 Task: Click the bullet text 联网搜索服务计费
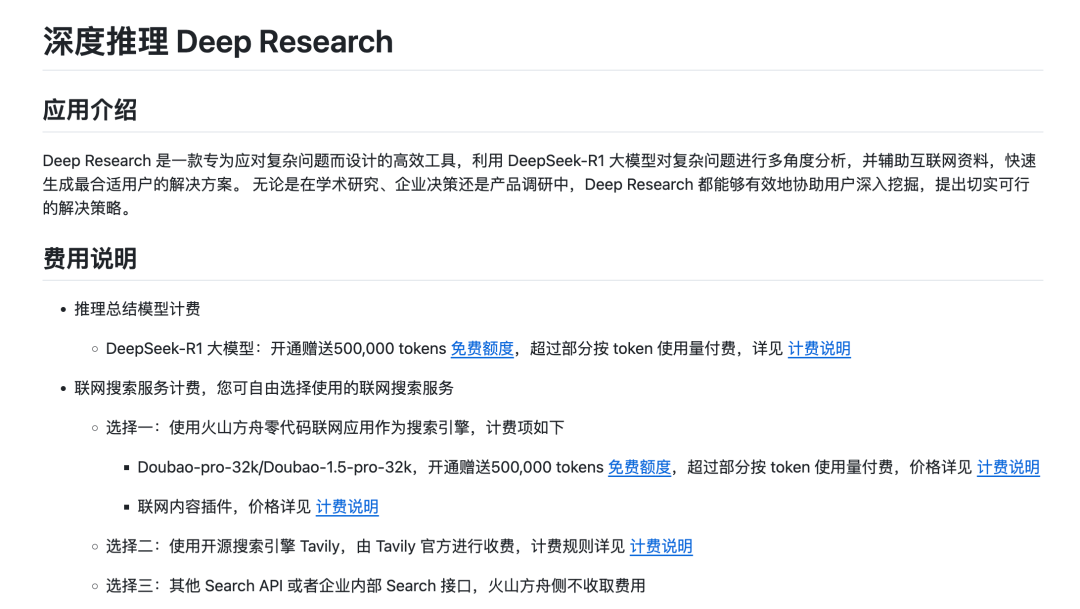click(x=137, y=389)
